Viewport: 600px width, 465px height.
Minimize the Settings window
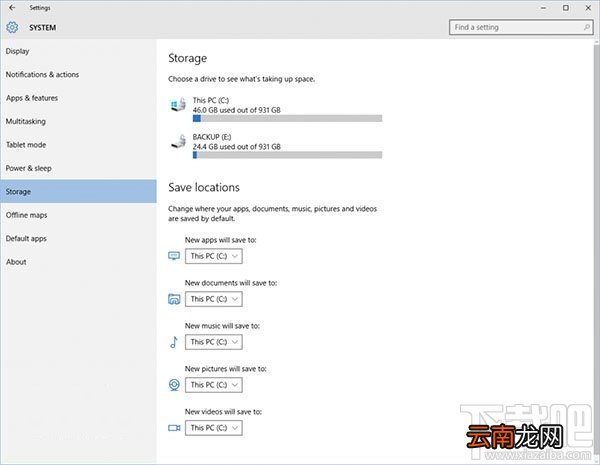point(543,8)
